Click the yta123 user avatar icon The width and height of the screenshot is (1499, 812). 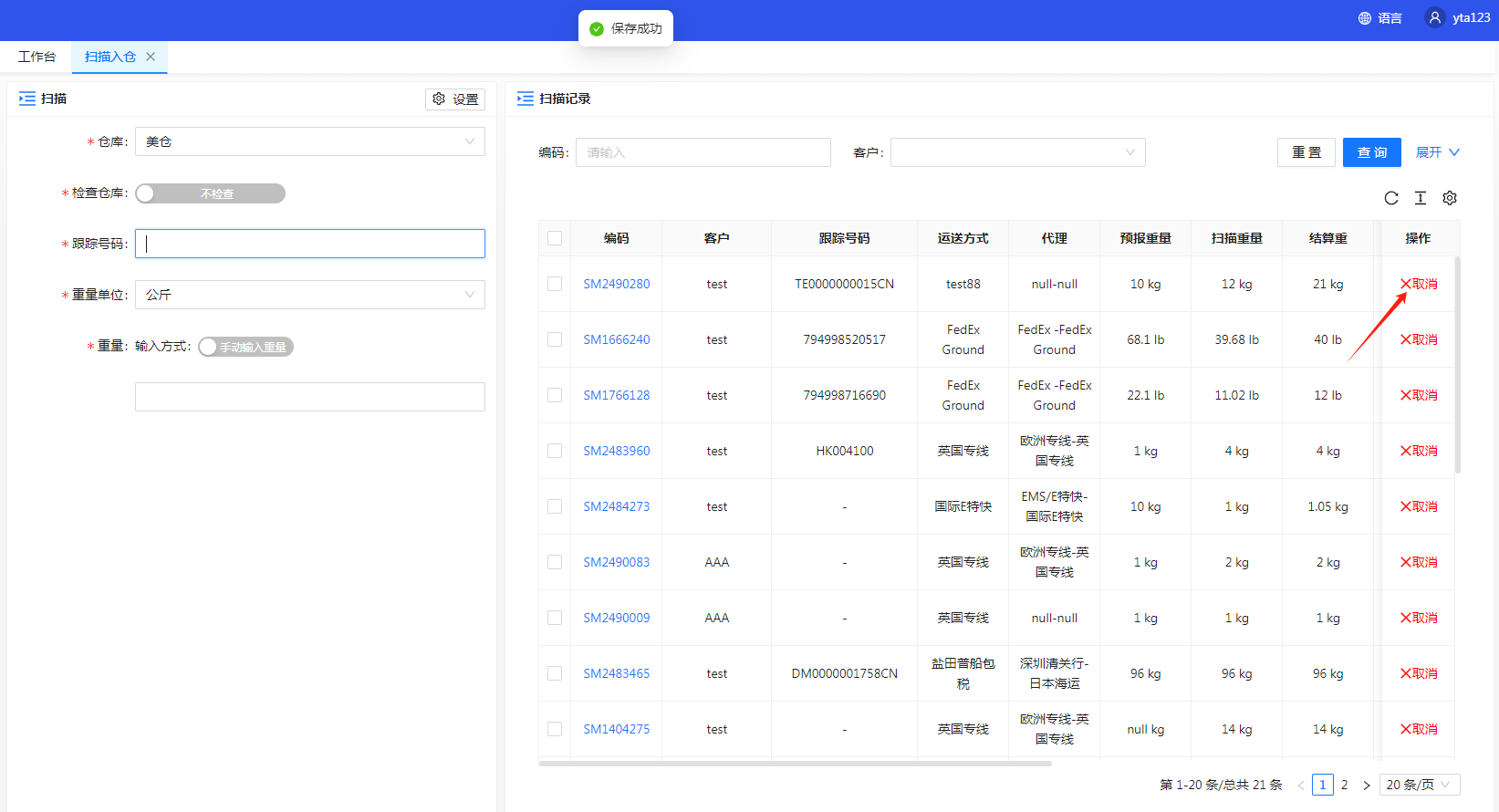(x=1435, y=17)
